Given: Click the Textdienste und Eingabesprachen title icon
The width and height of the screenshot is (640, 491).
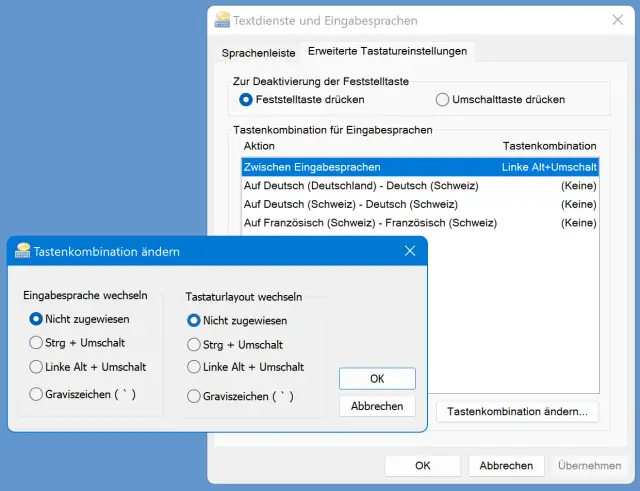Looking at the screenshot, I should 221,20.
